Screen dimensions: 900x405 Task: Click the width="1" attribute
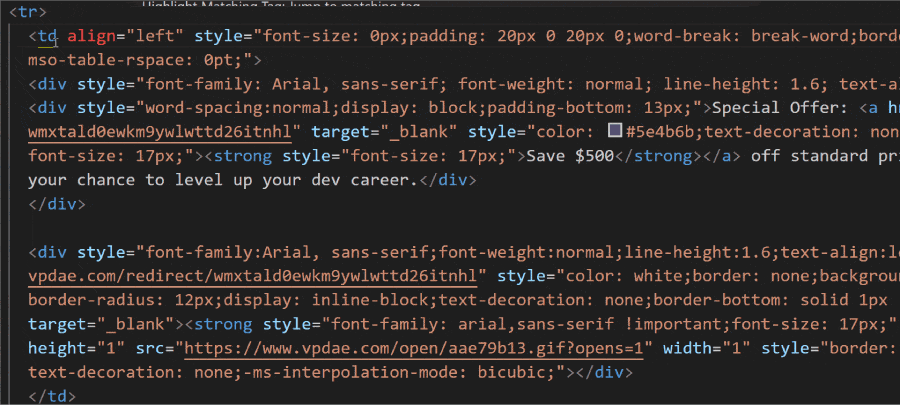pos(707,348)
